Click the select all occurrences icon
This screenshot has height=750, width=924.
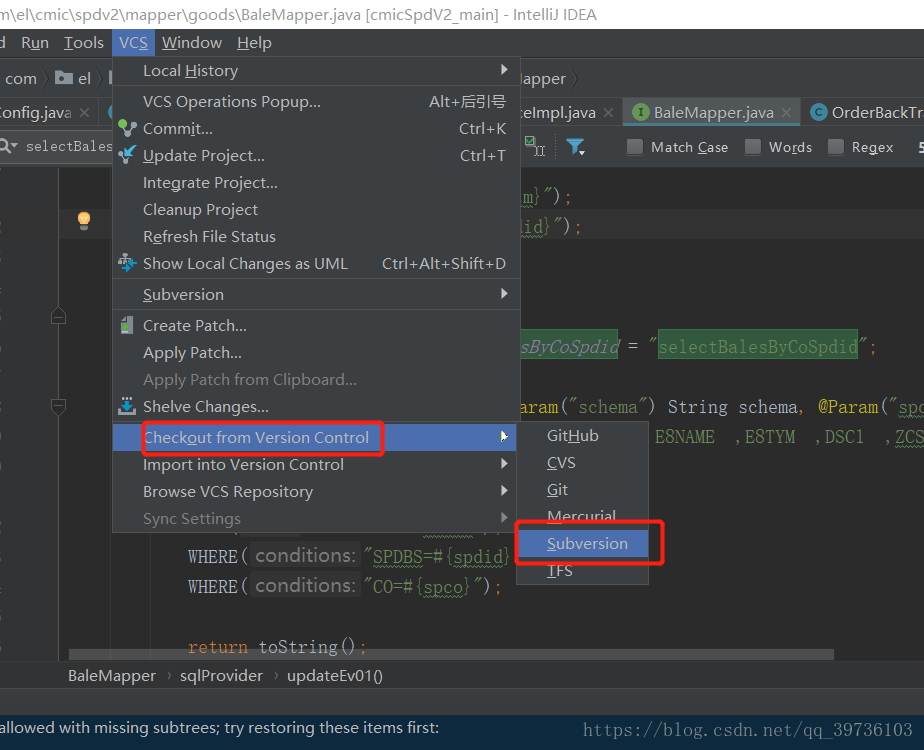535,147
